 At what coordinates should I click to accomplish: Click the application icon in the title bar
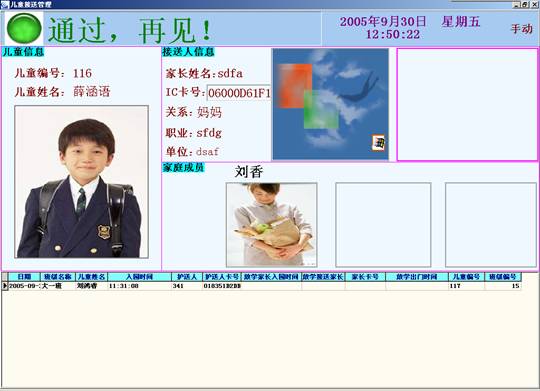pyautogui.click(x=4, y=4)
